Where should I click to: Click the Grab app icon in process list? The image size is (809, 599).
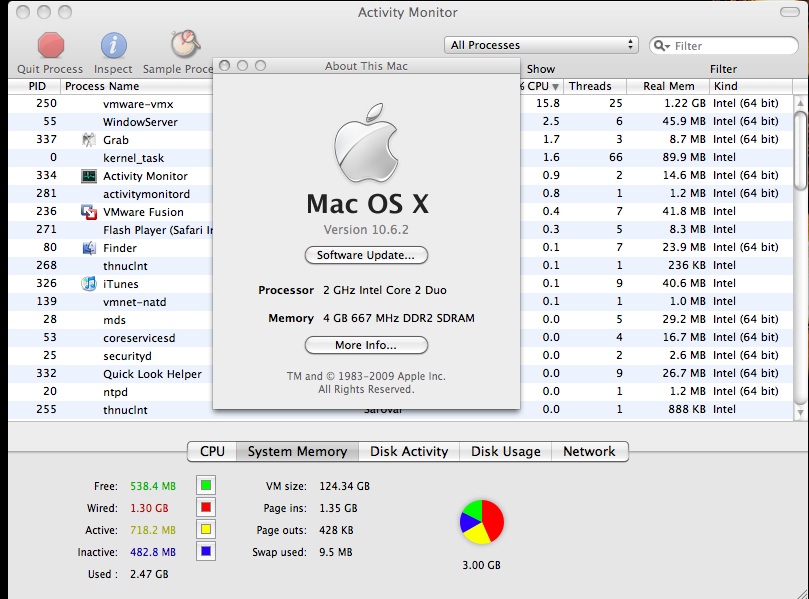[89, 140]
